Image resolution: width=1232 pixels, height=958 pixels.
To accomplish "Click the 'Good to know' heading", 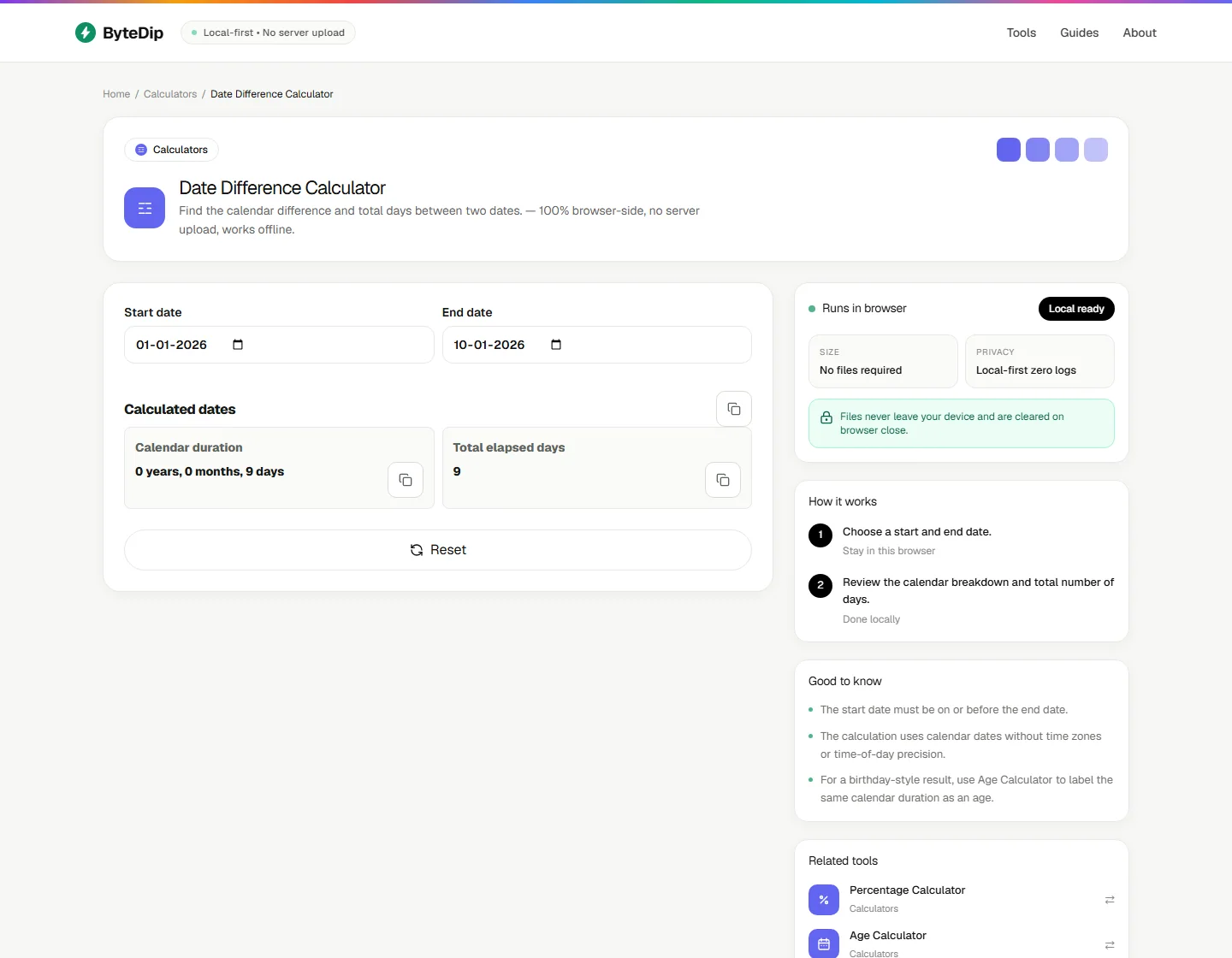I will [845, 682].
